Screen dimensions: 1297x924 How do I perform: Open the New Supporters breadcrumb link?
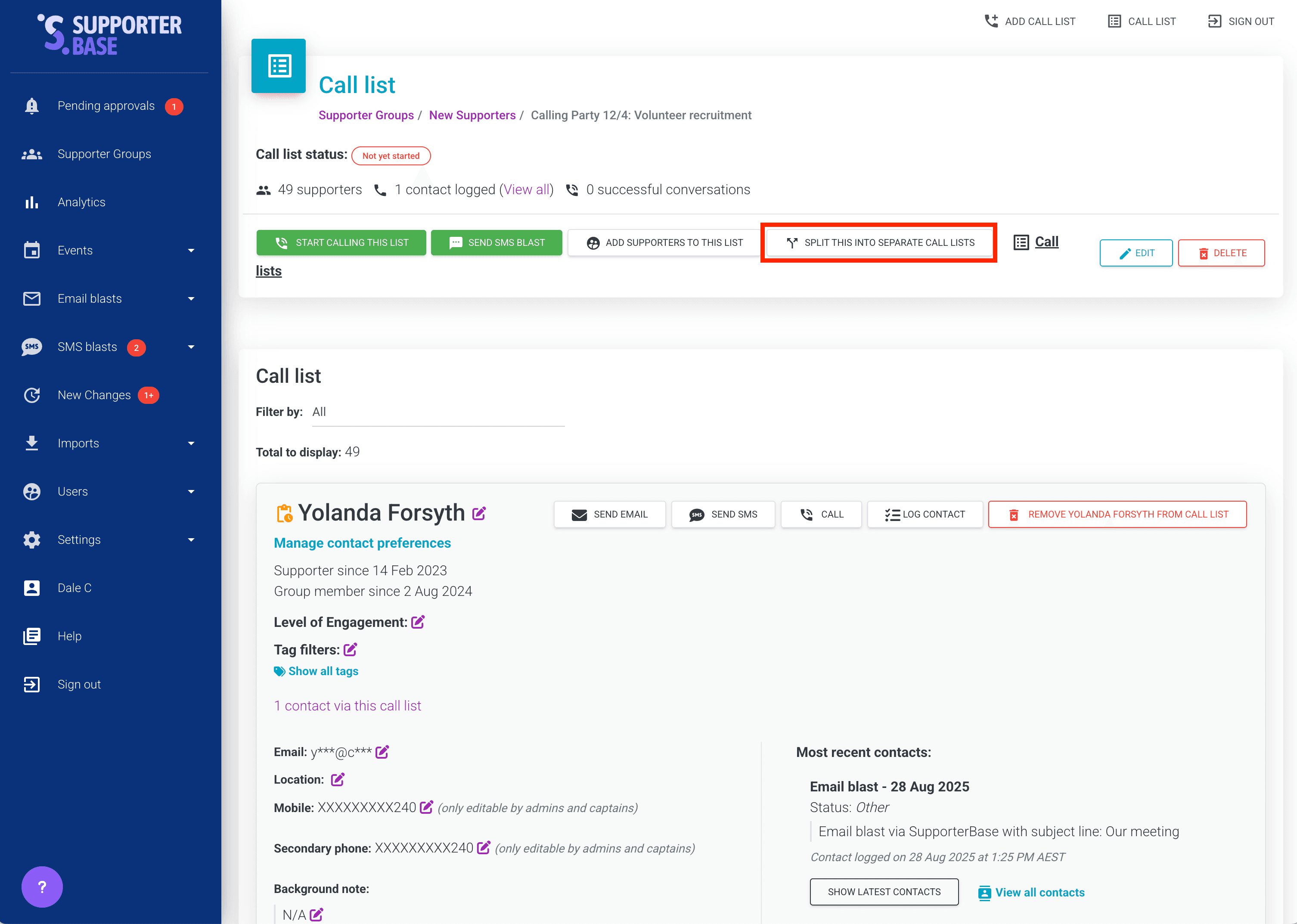[x=472, y=115]
